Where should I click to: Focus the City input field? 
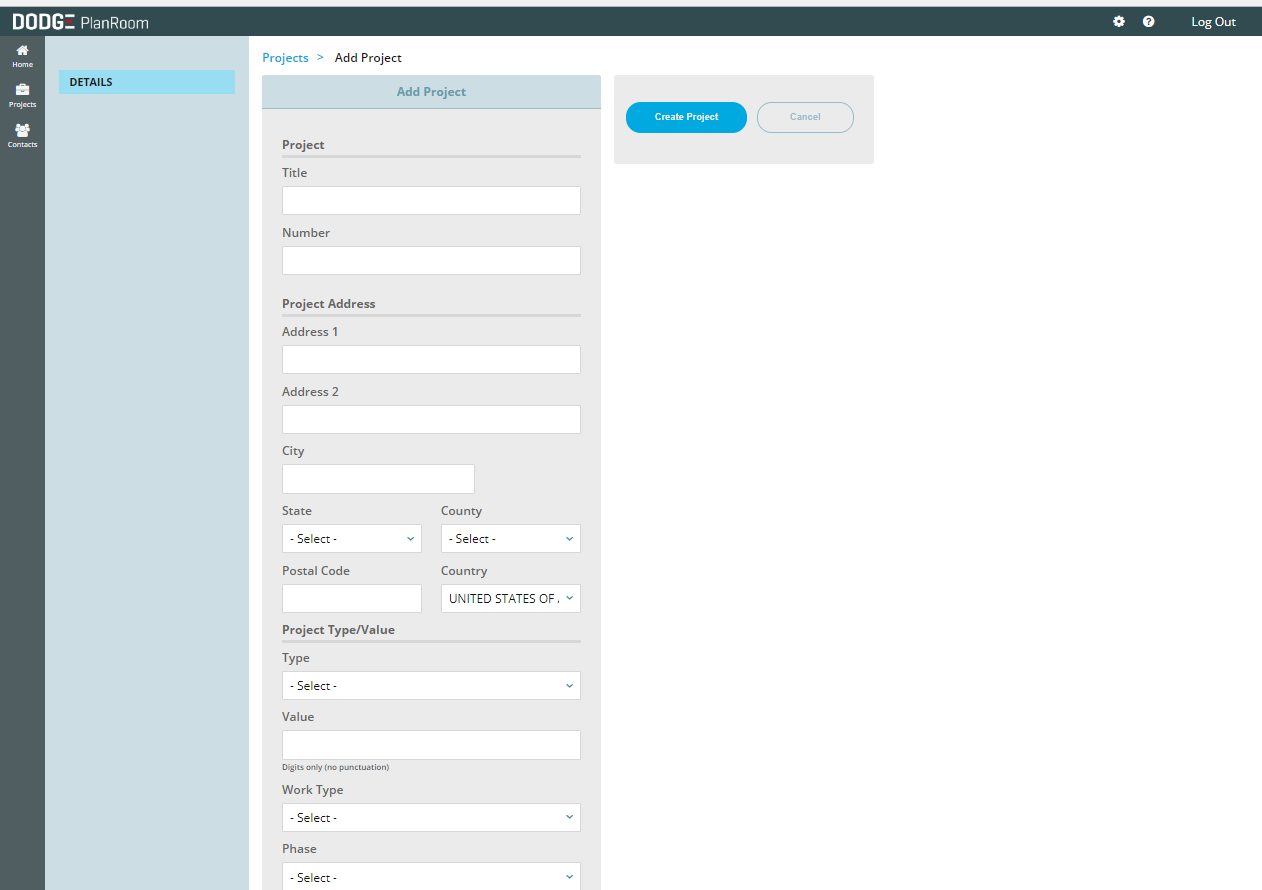pyautogui.click(x=378, y=478)
